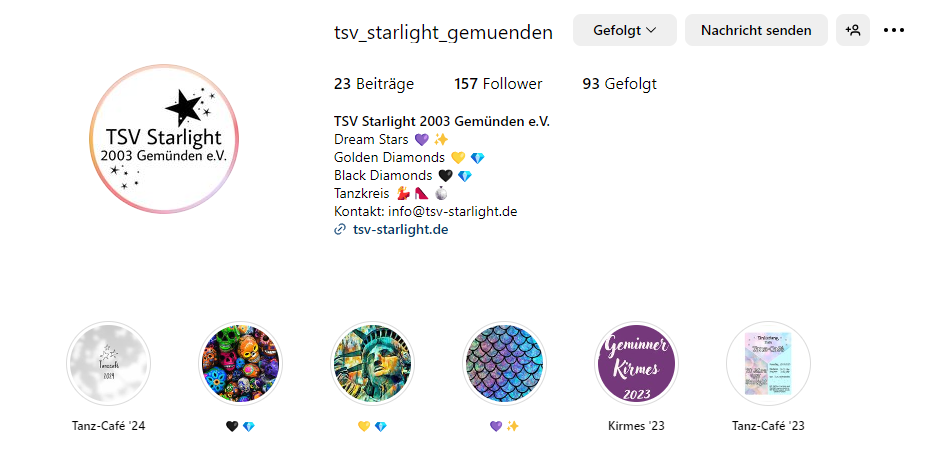This screenshot has width=943, height=460.
Task: Expand the Gefolgt dropdown button
Action: 625,30
